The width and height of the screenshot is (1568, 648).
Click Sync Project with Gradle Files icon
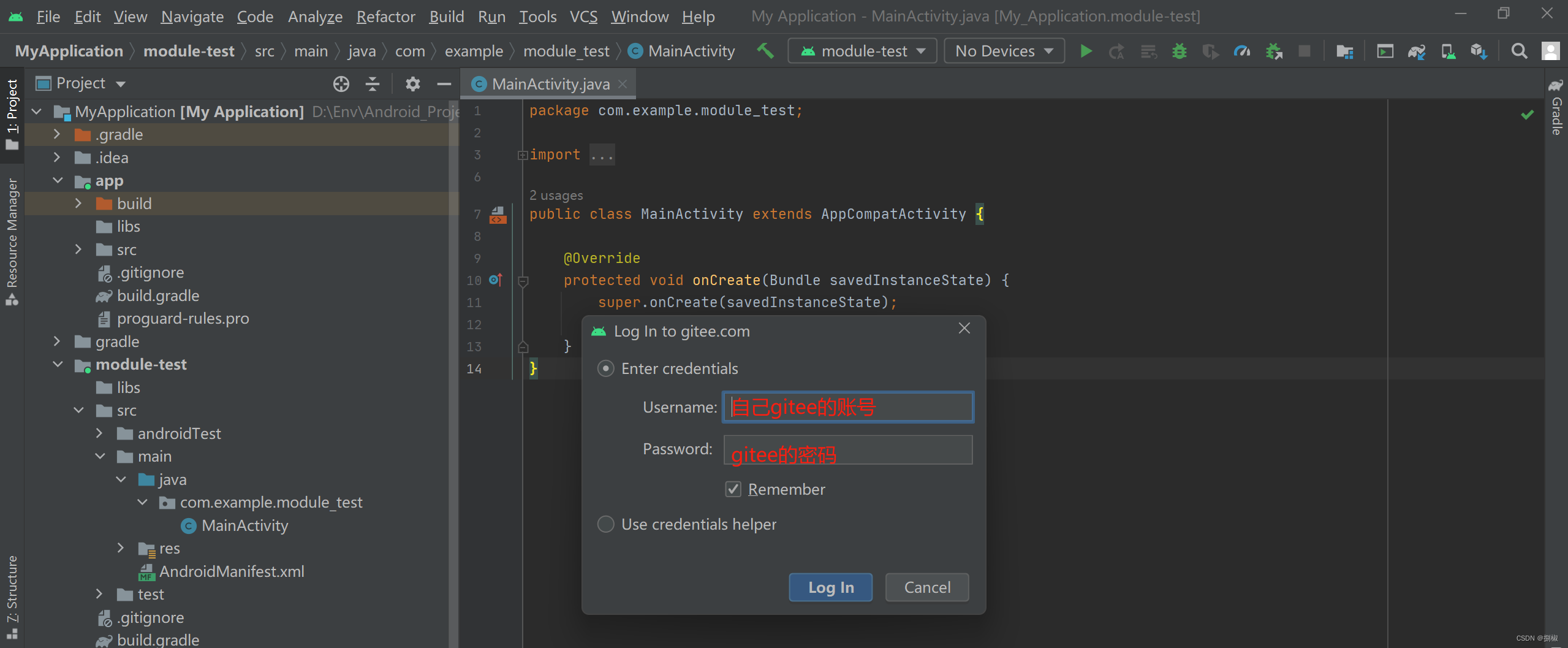[1416, 51]
